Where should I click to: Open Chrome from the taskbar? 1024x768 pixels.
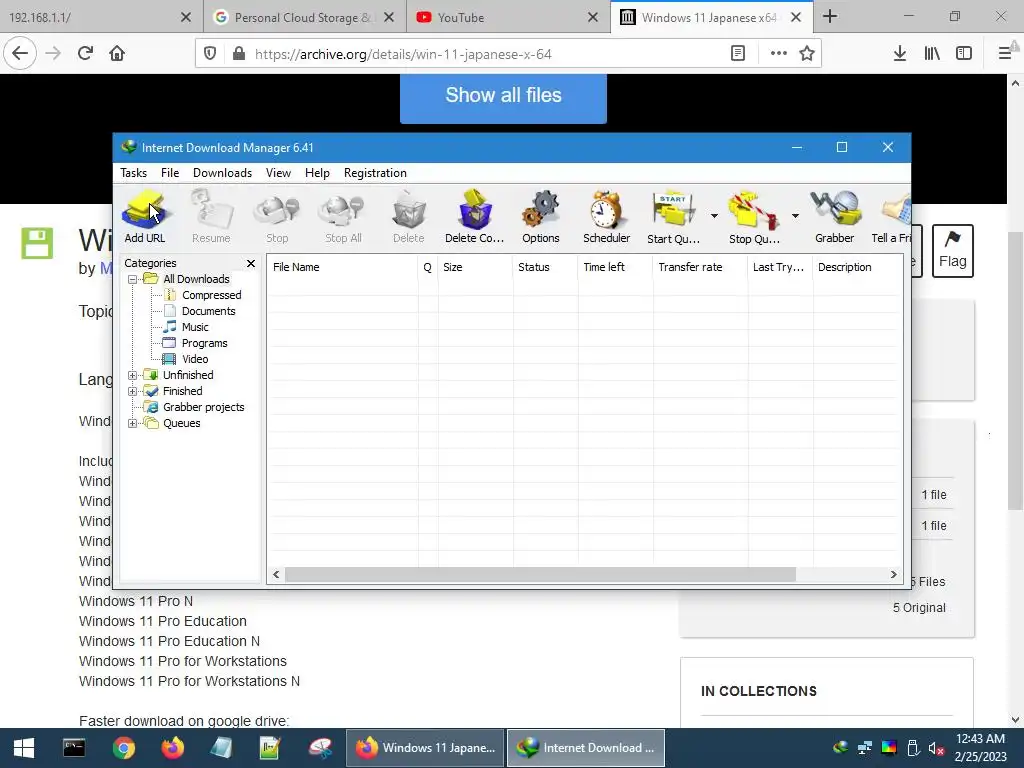click(123, 748)
